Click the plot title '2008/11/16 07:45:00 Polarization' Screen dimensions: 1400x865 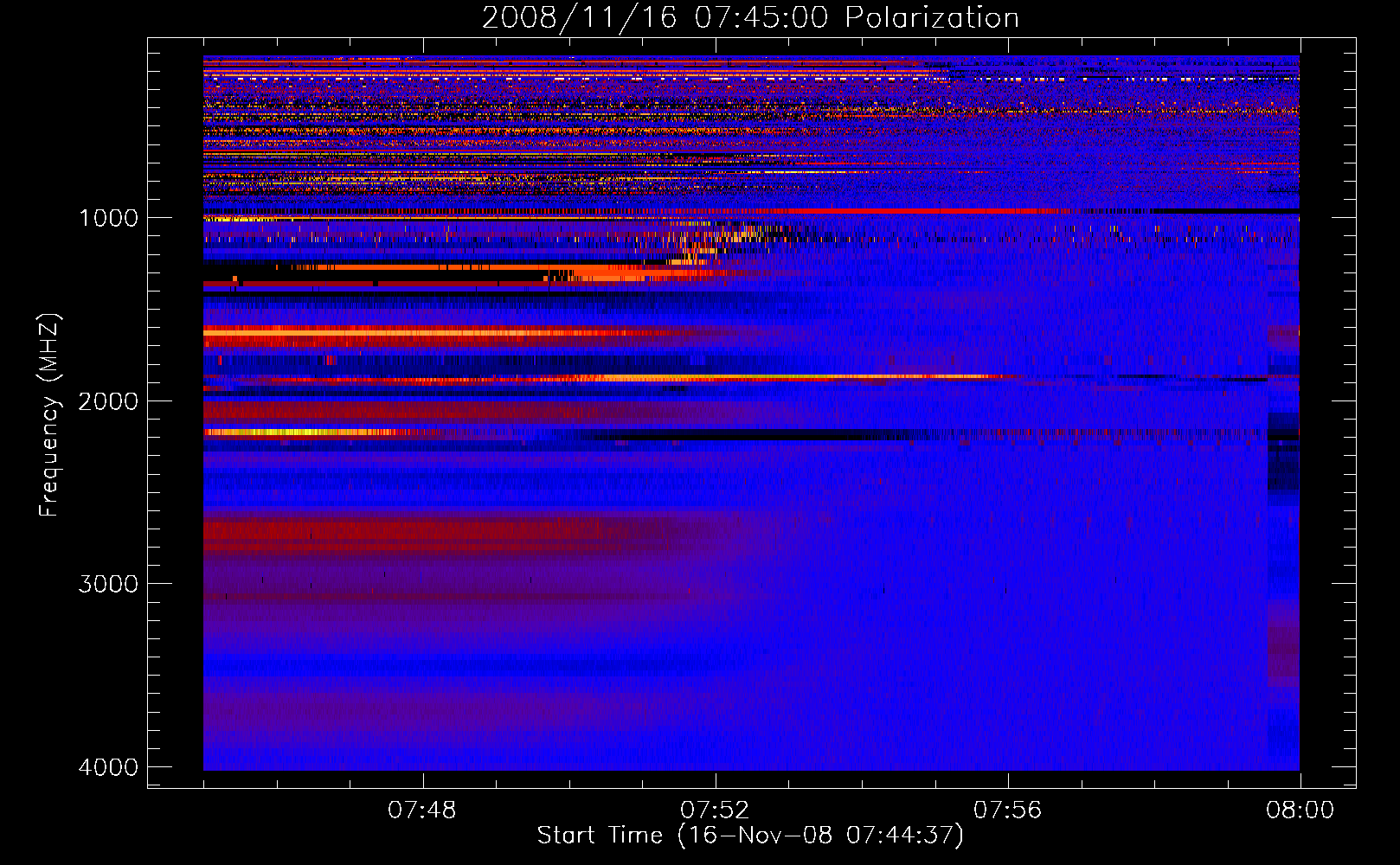pos(750,17)
